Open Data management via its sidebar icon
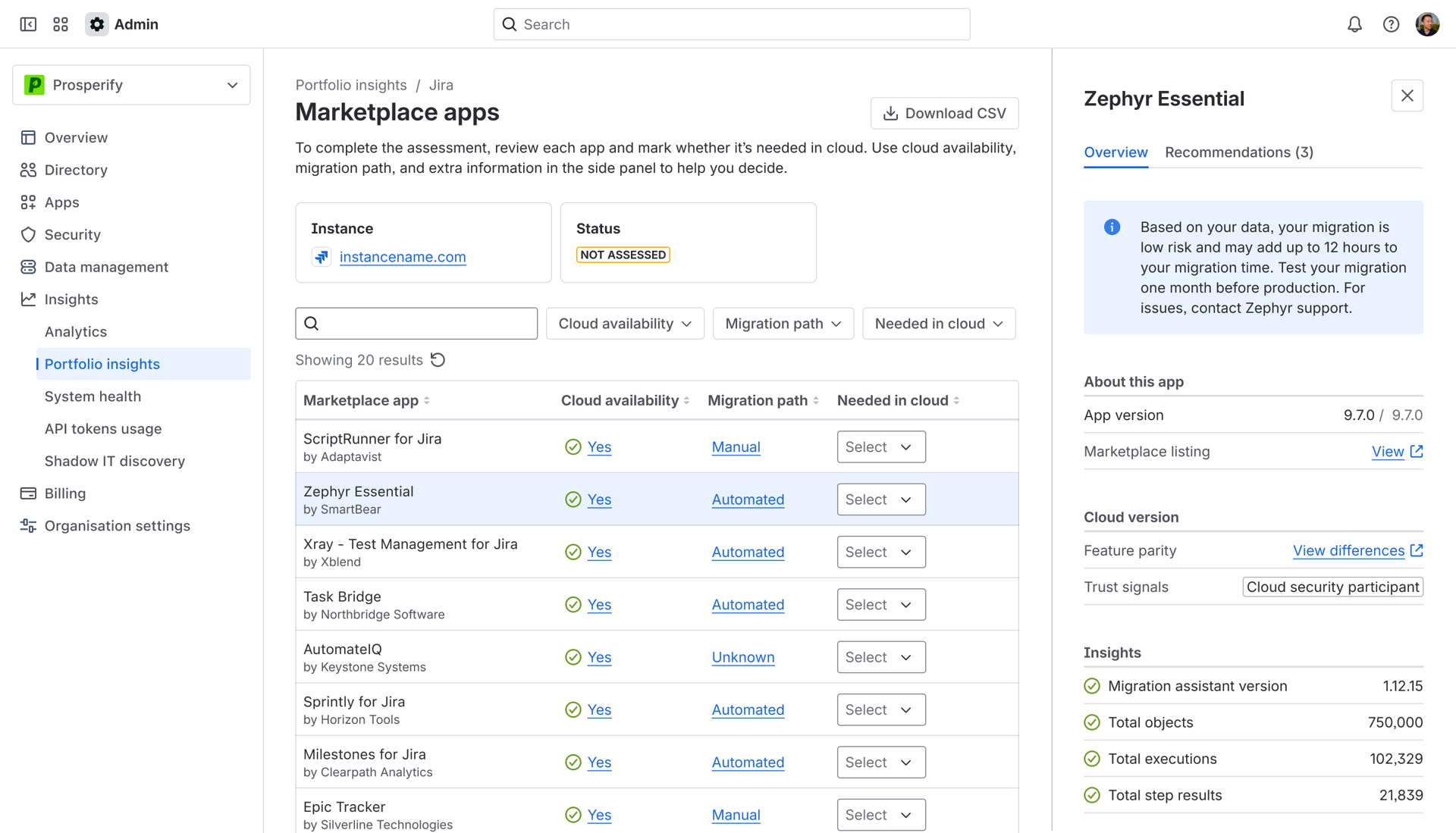1456x833 pixels. [28, 267]
